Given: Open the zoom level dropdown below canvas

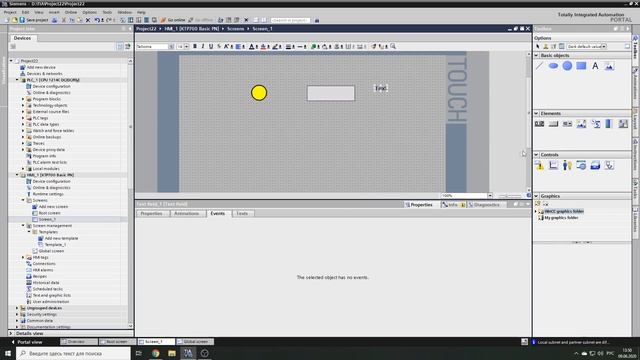Looking at the screenshot, I should pyautogui.click(x=490, y=196).
